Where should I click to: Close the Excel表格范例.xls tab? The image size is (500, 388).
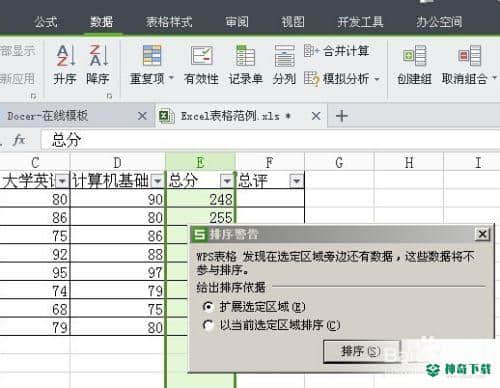coord(316,116)
